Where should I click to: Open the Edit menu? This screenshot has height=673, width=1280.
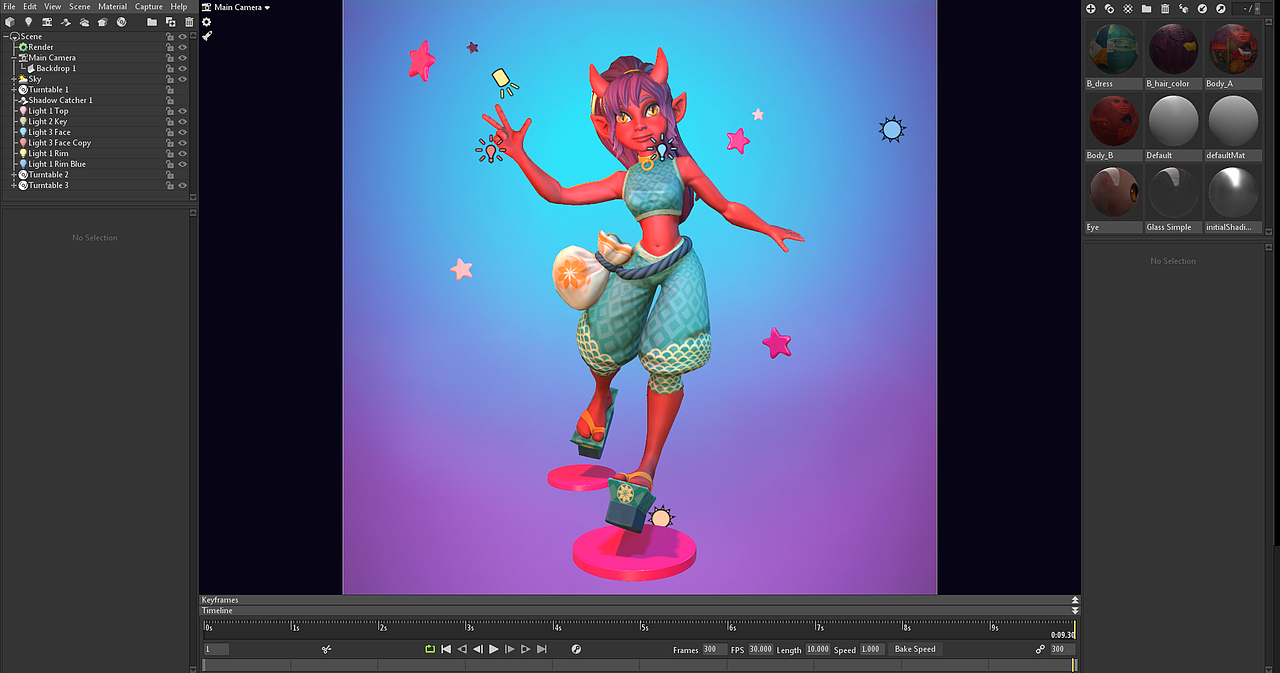coord(30,7)
